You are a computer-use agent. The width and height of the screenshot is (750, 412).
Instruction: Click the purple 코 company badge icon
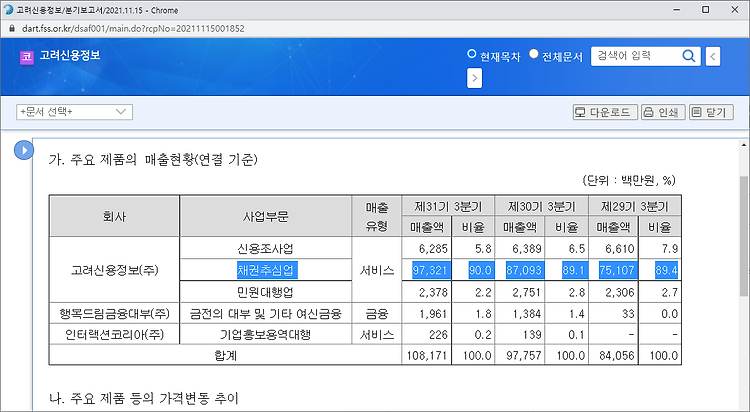(27, 57)
